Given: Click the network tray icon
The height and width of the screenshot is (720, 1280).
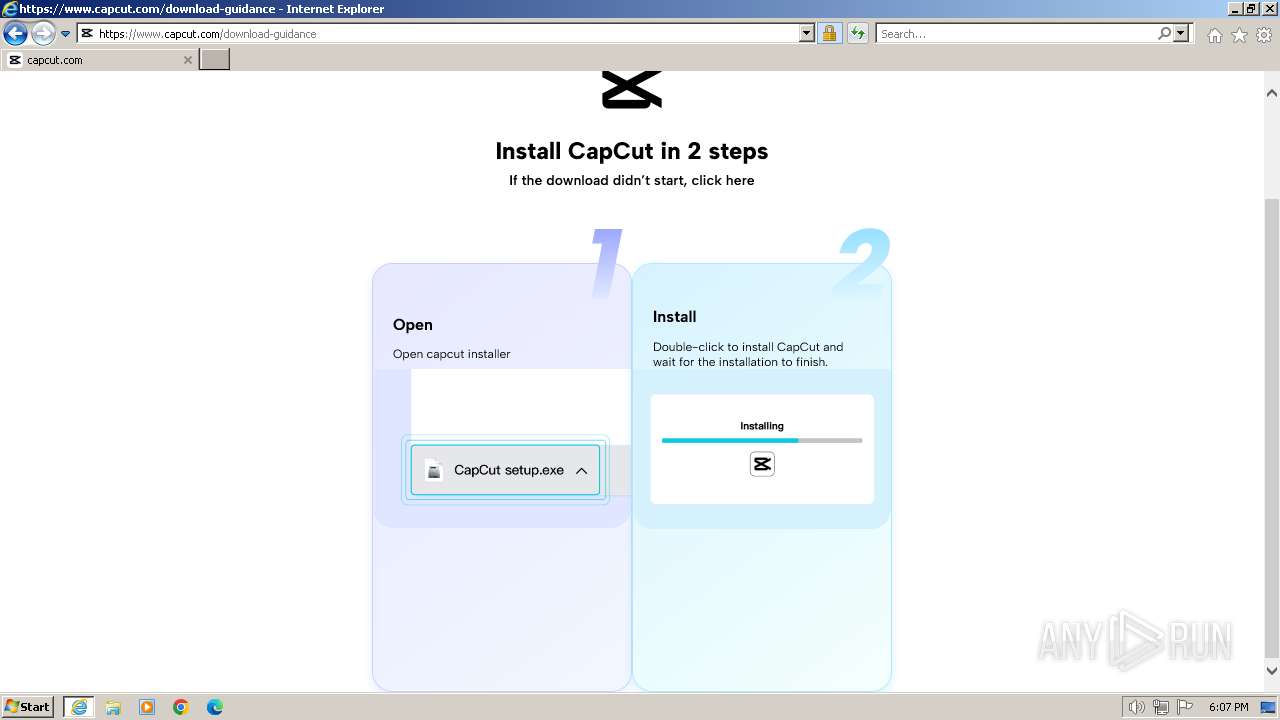Looking at the screenshot, I should coord(1161,707).
